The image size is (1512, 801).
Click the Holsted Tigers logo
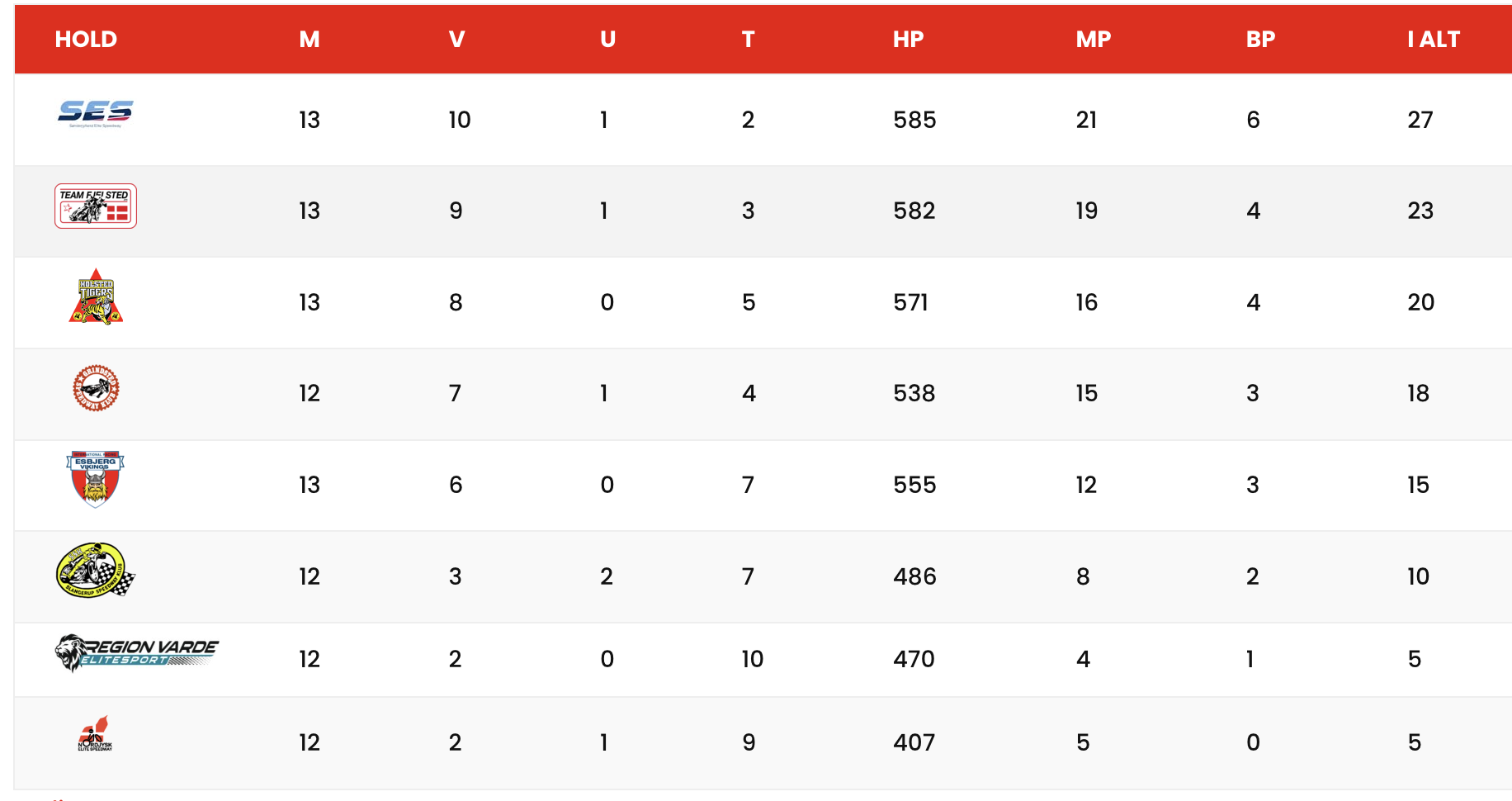coord(96,296)
